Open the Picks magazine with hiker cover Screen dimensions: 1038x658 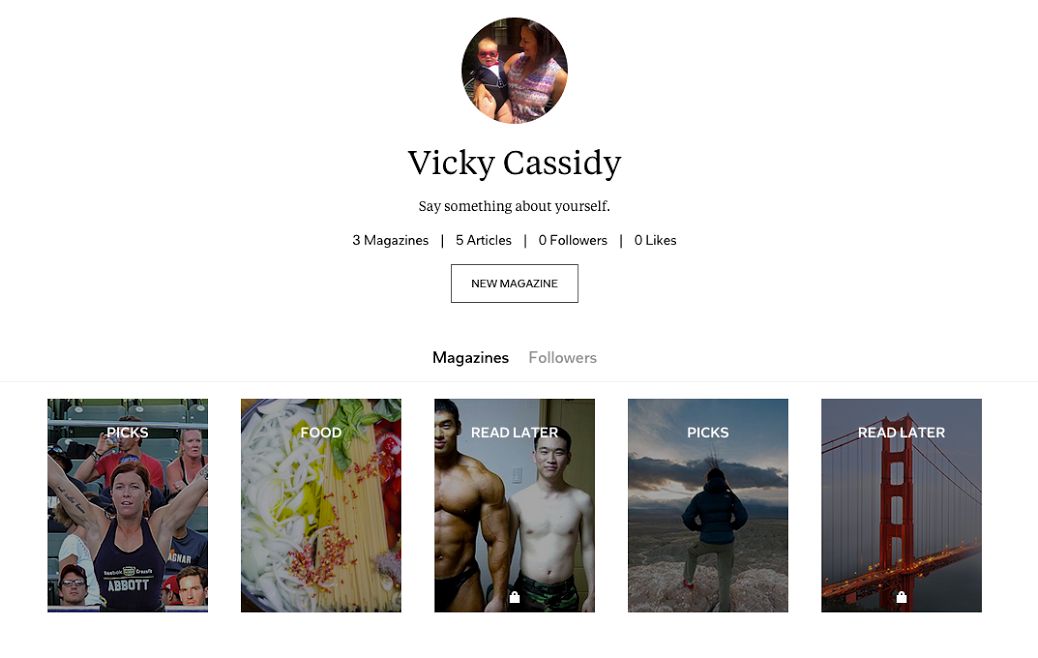[x=708, y=505]
